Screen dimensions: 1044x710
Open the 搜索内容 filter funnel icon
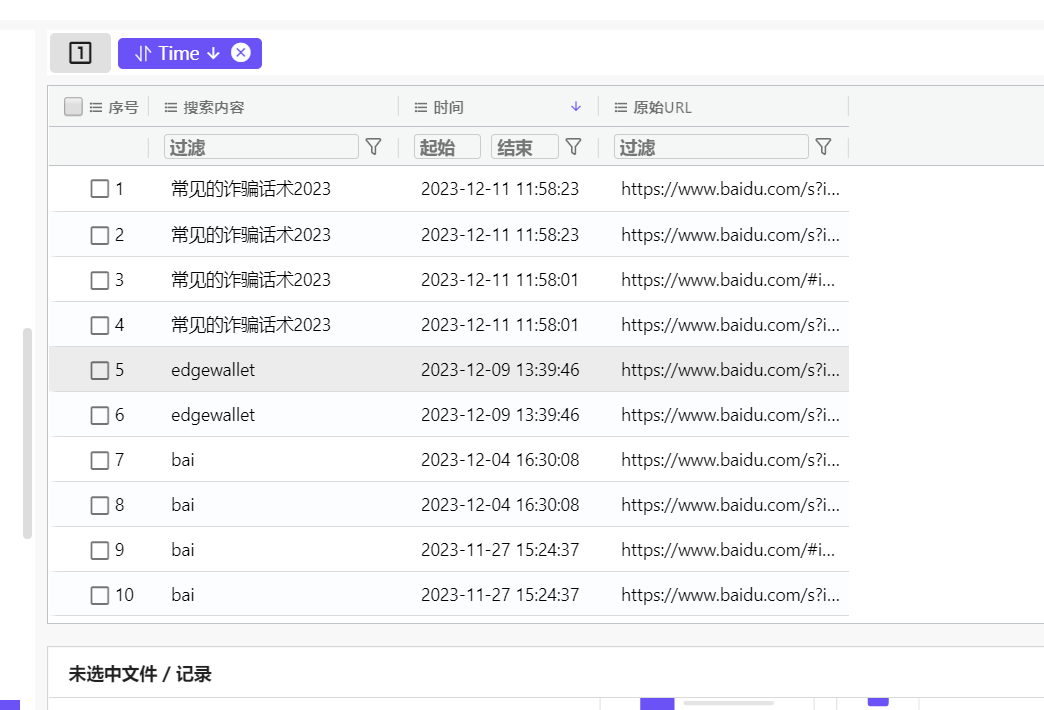[374, 147]
